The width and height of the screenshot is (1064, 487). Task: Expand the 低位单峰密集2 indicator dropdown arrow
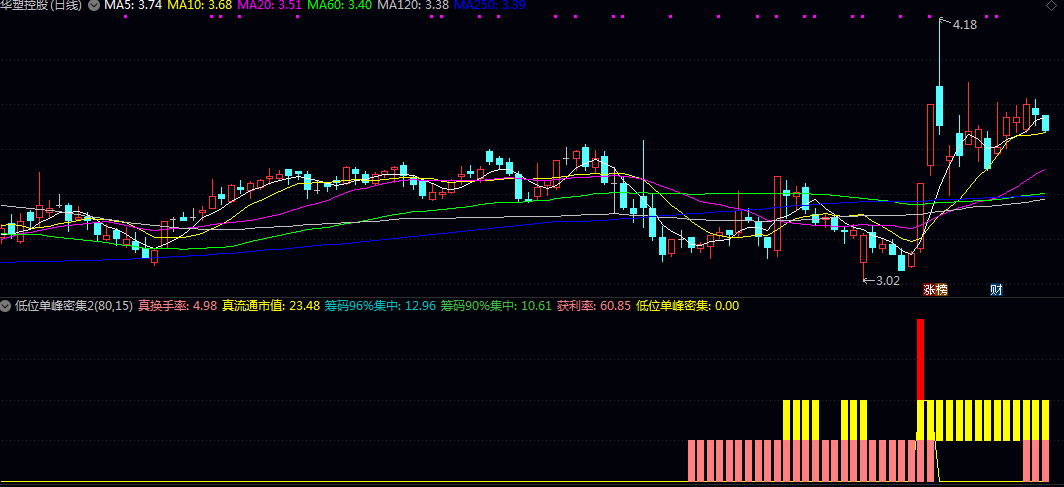(x=7, y=306)
